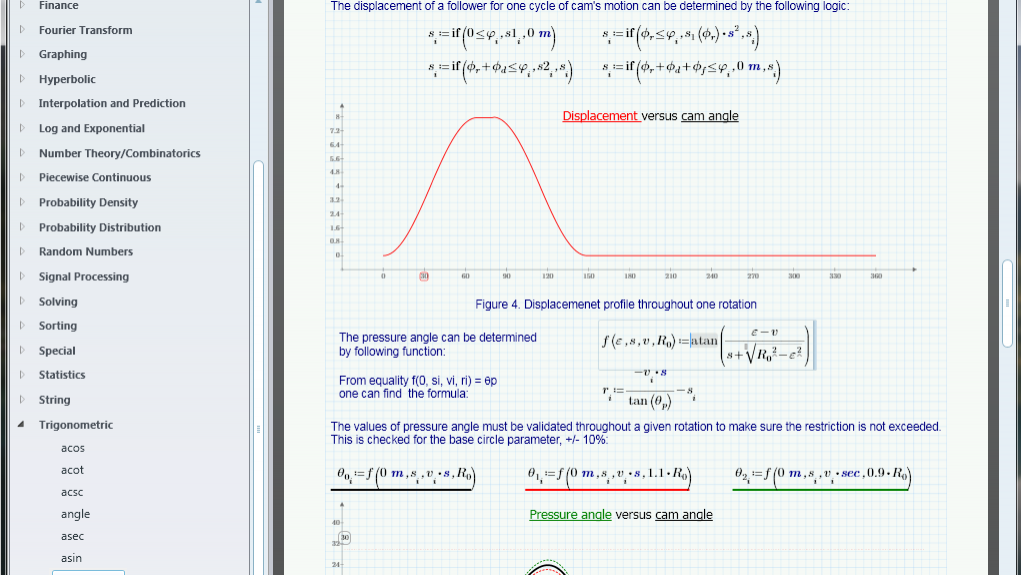Image resolution: width=1021 pixels, height=575 pixels.
Task: Insert the angle function from list
Action: pos(75,514)
